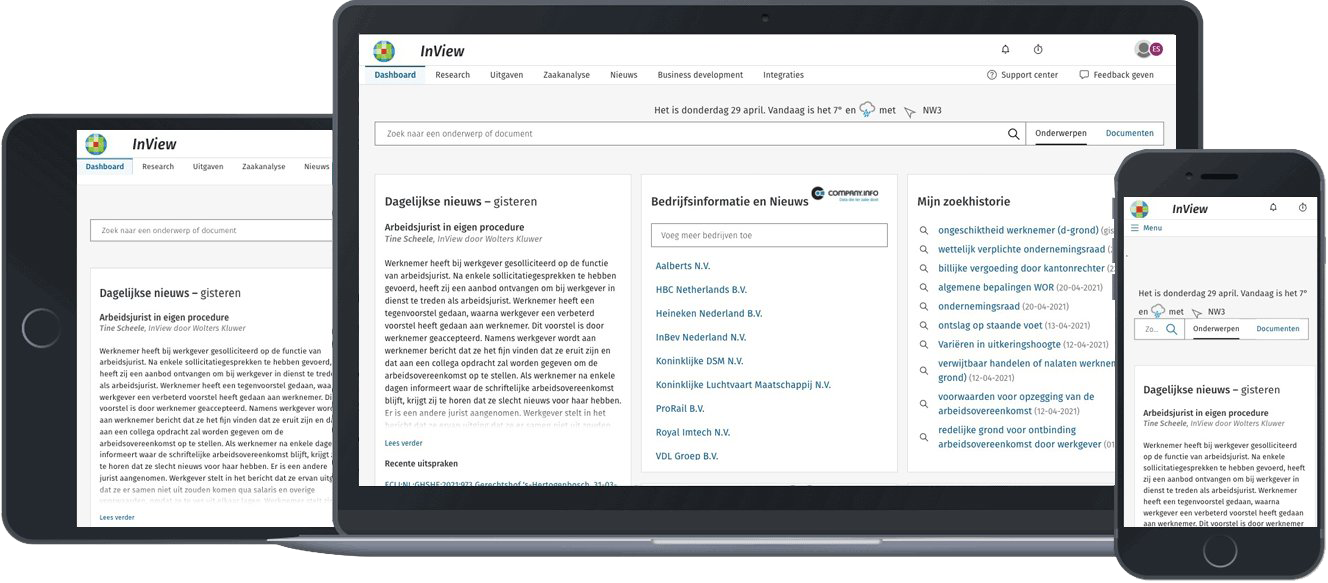This screenshot has width=1328, height=583.
Task: Click the magnifier in the laptop search bar
Action: 1013,134
